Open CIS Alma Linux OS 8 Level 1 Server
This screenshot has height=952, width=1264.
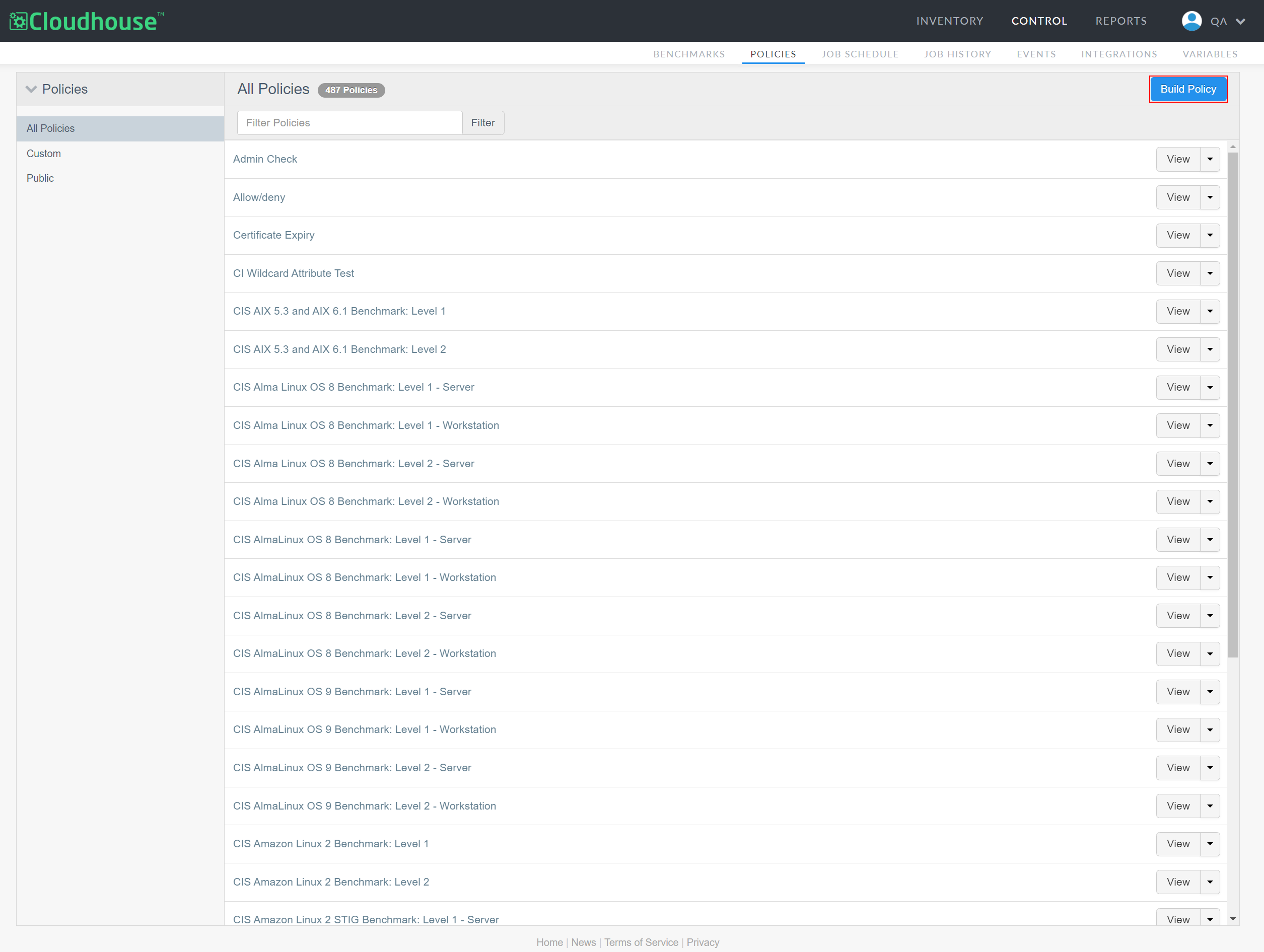[x=354, y=388]
